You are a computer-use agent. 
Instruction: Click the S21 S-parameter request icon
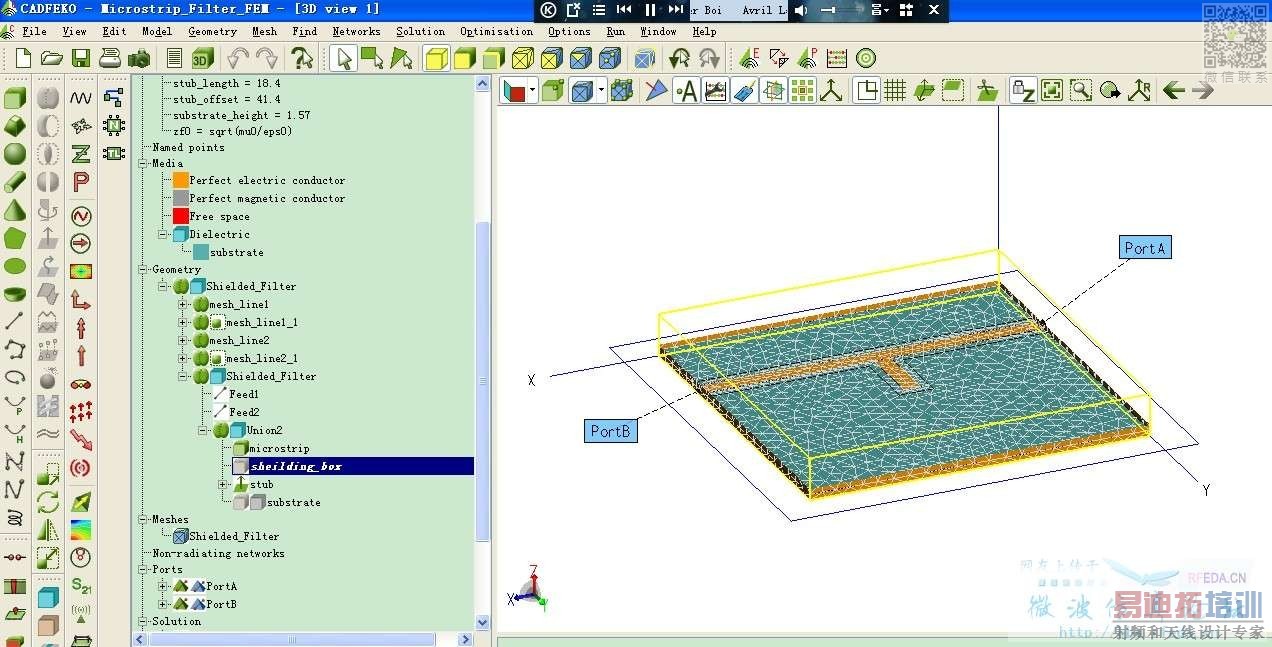81,585
